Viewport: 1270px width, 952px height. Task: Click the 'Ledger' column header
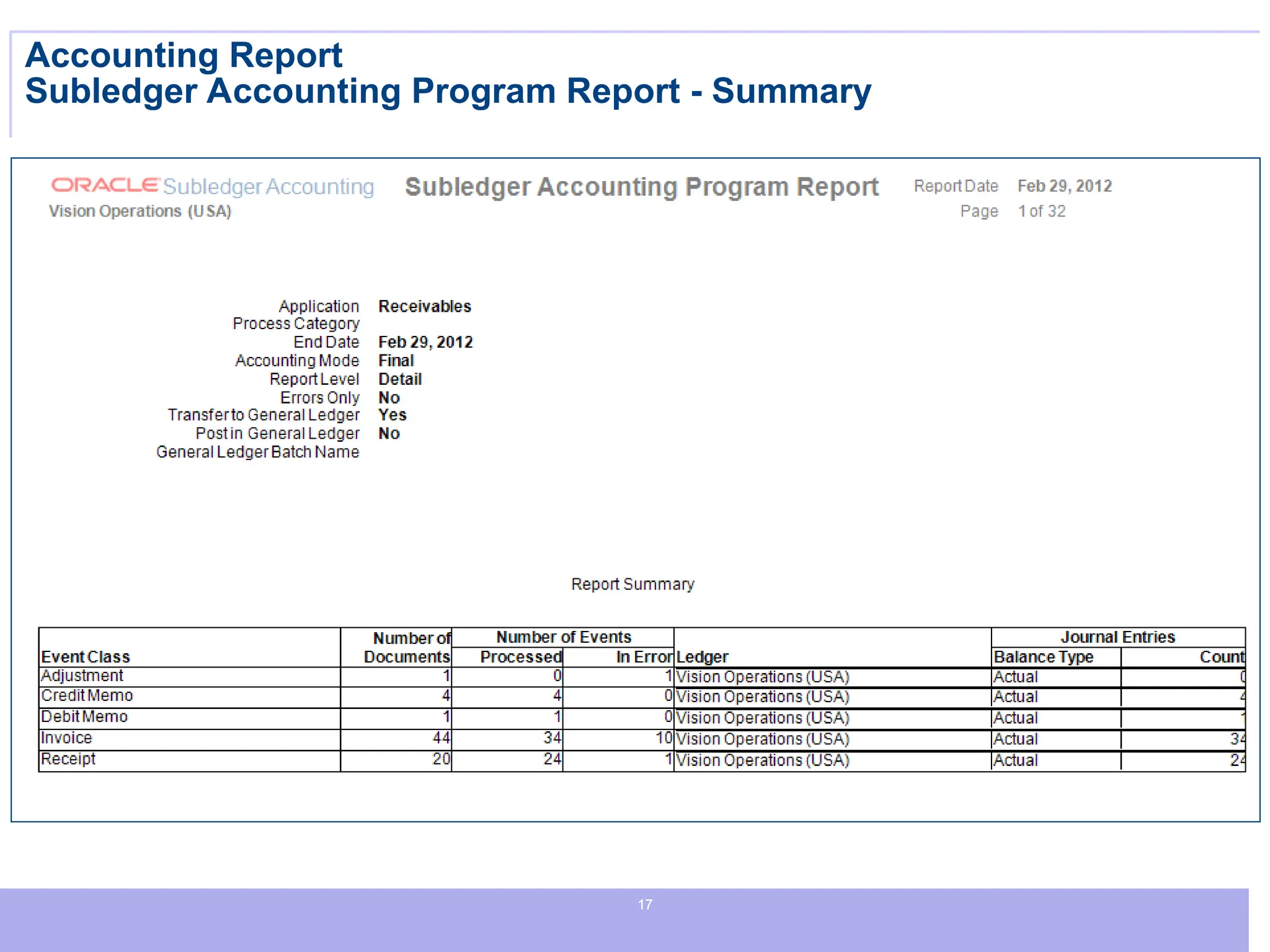(703, 657)
